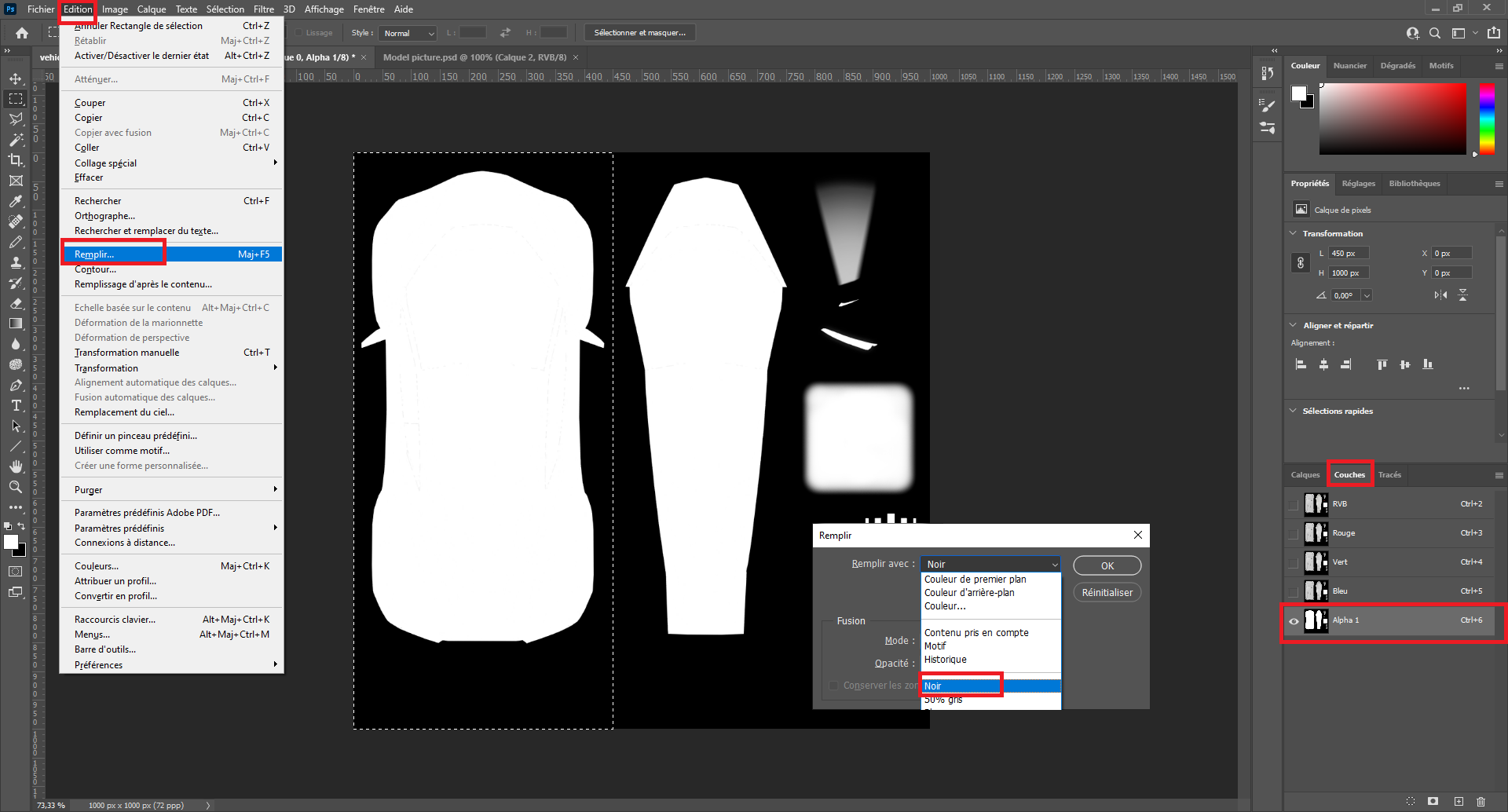The width and height of the screenshot is (1508, 812).
Task: Select the Eyedropper tool
Action: [16, 201]
